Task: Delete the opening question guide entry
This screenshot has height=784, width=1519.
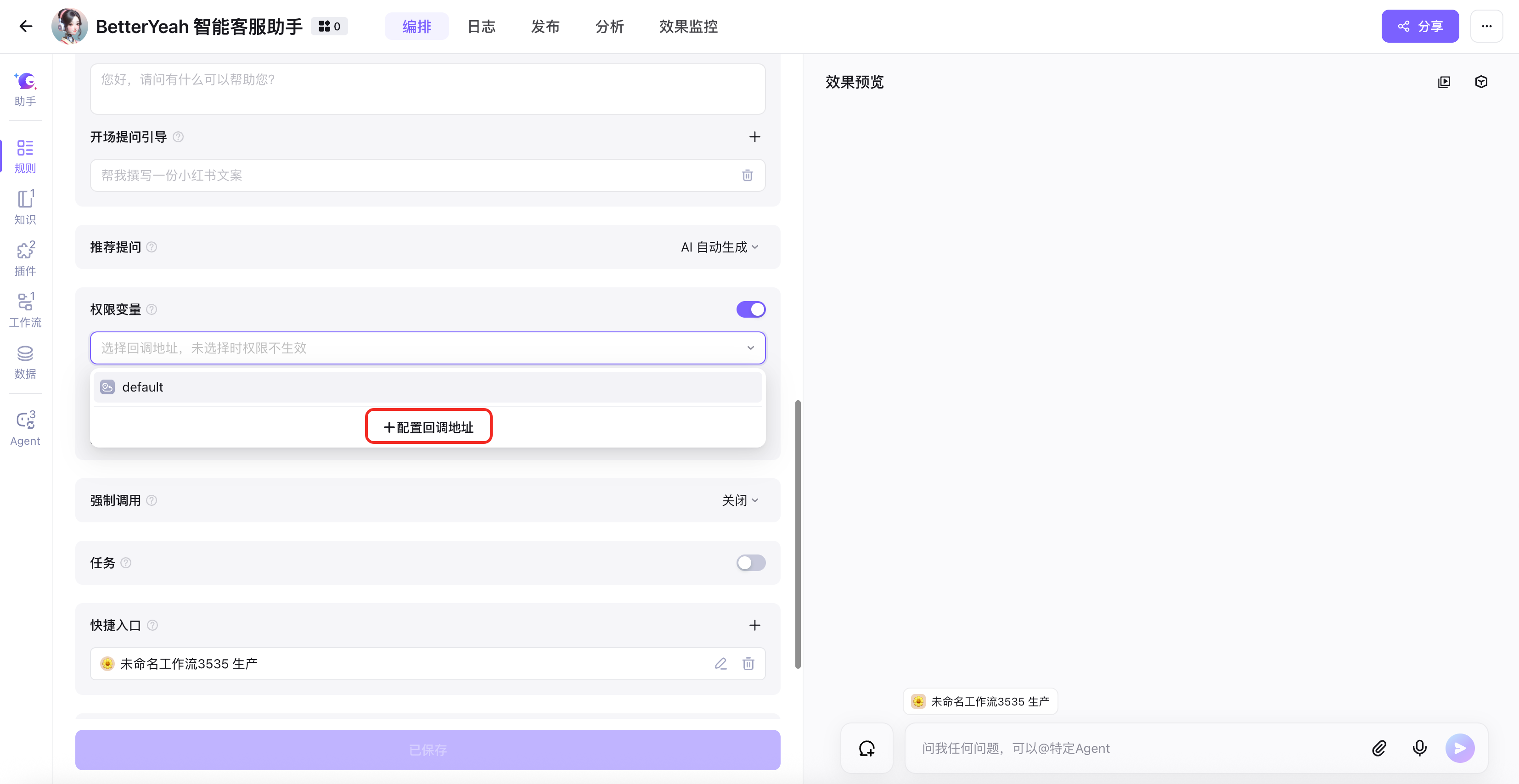Action: click(747, 175)
